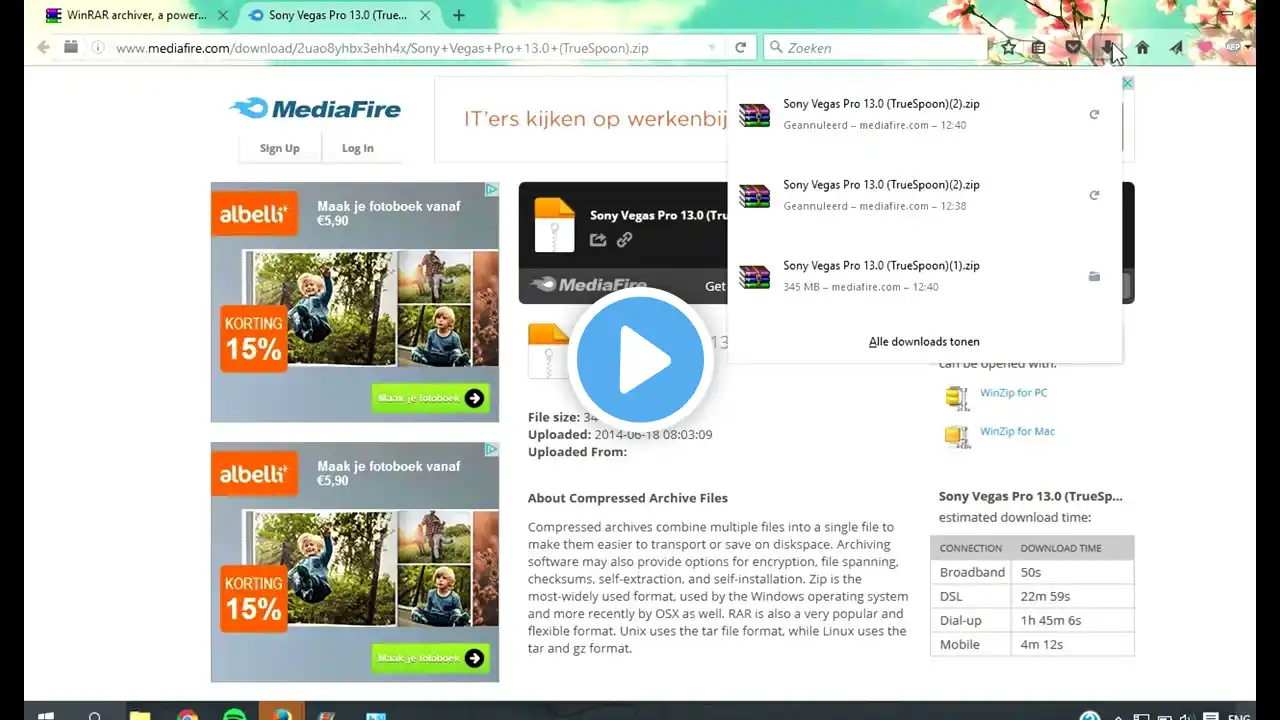Click the paper-plane send icon in toolbar
Image resolution: width=1280 pixels, height=720 pixels.
tap(1176, 47)
